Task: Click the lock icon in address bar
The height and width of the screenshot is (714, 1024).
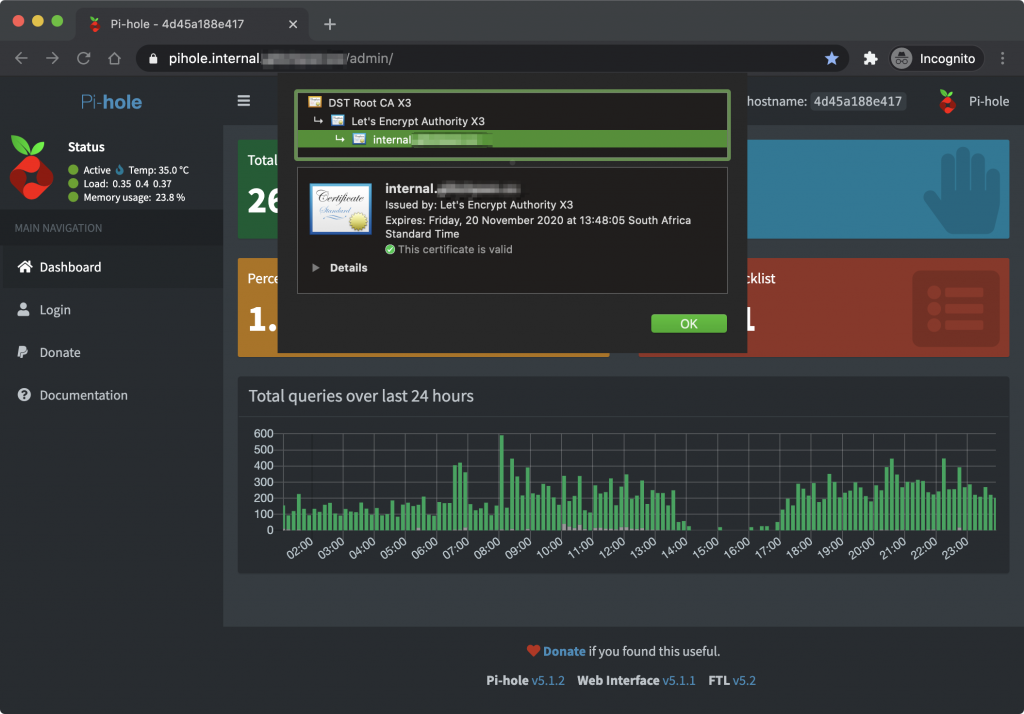Action: [x=153, y=59]
